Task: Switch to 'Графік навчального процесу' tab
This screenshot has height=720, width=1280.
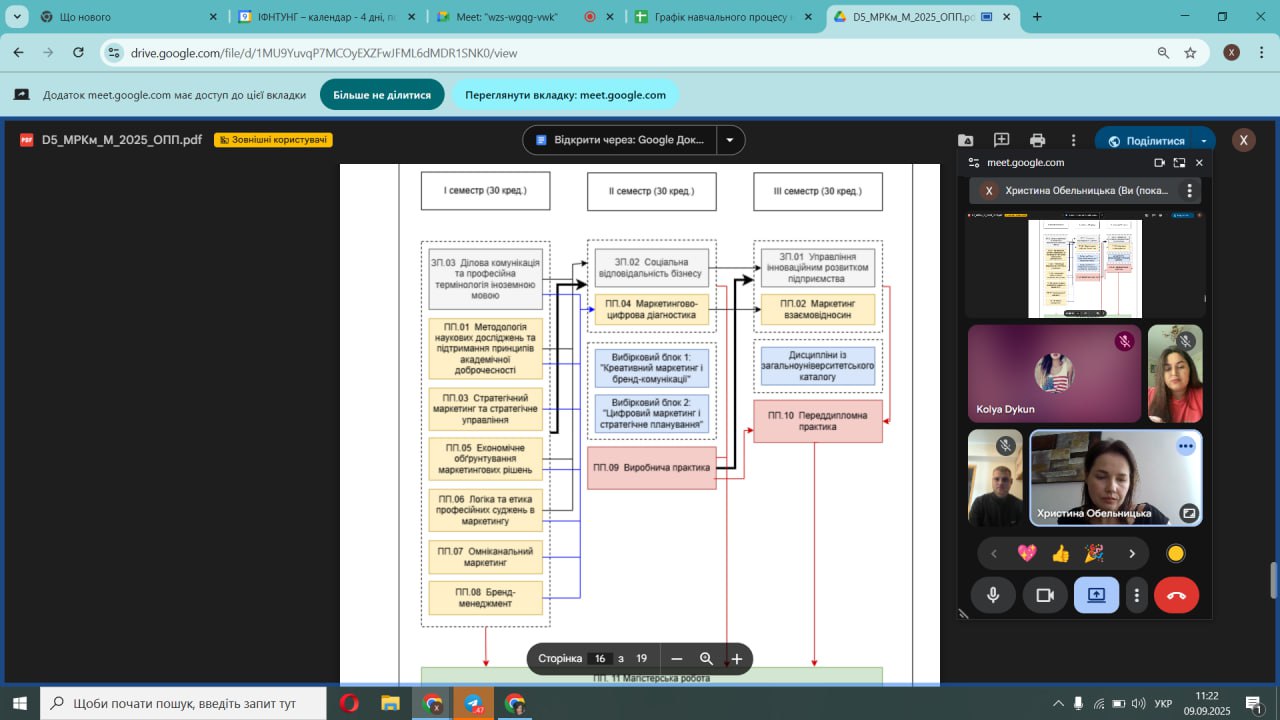Action: pos(720,17)
